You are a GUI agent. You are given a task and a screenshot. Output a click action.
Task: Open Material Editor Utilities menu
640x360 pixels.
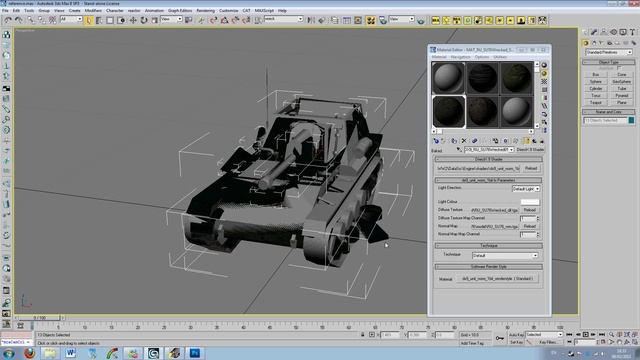(x=500, y=57)
